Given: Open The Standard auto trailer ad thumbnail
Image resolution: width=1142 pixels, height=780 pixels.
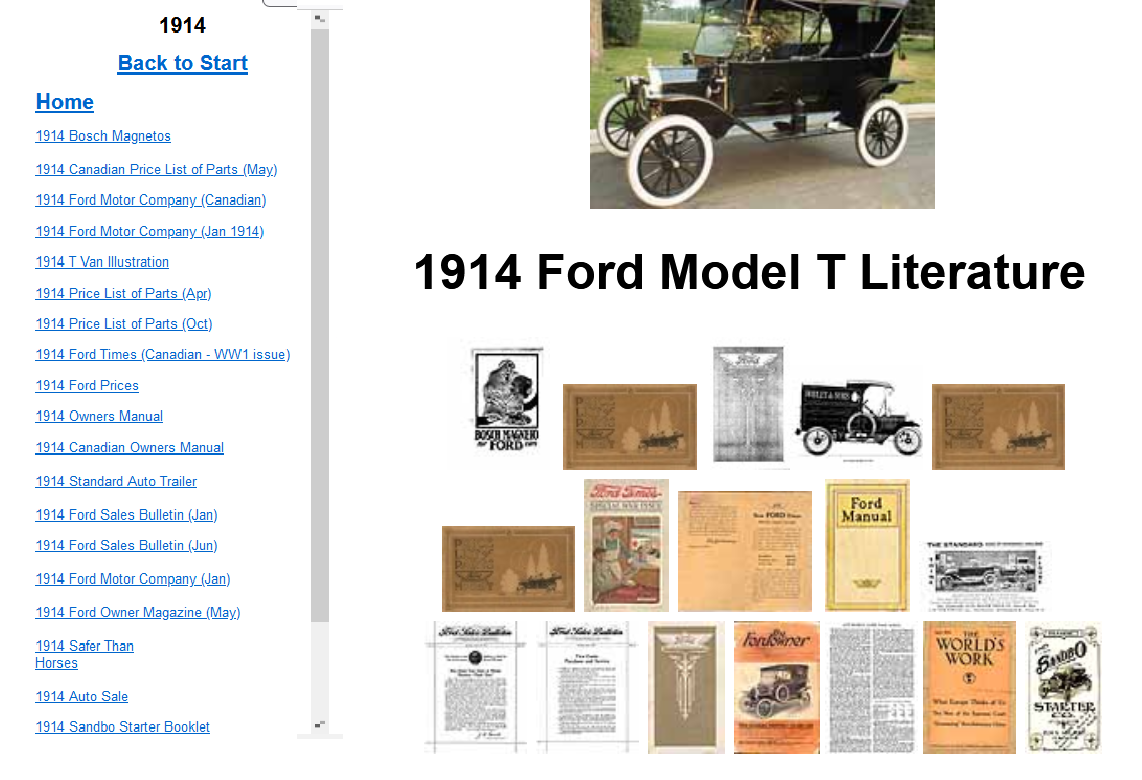Looking at the screenshot, I should (984, 575).
